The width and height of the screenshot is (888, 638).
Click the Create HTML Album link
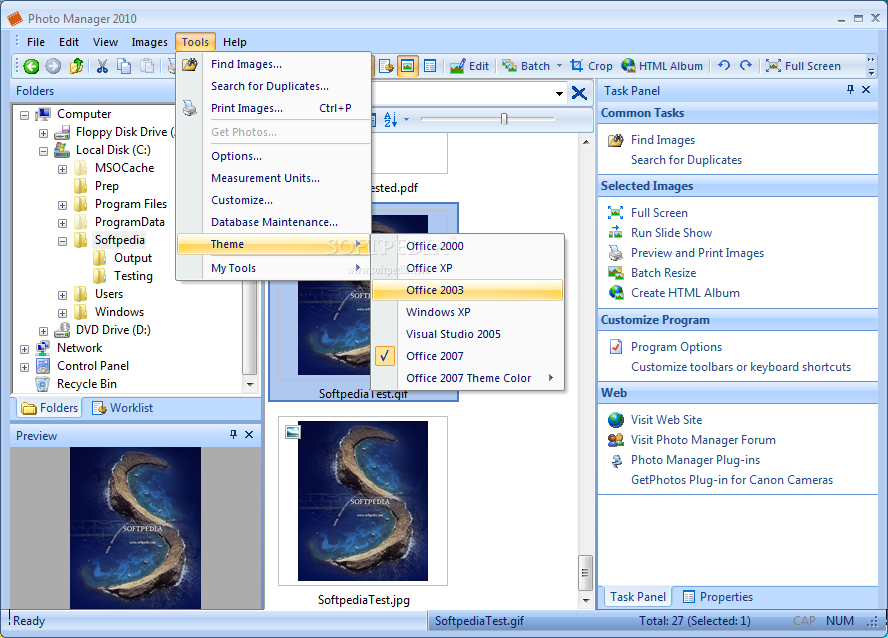tap(685, 293)
